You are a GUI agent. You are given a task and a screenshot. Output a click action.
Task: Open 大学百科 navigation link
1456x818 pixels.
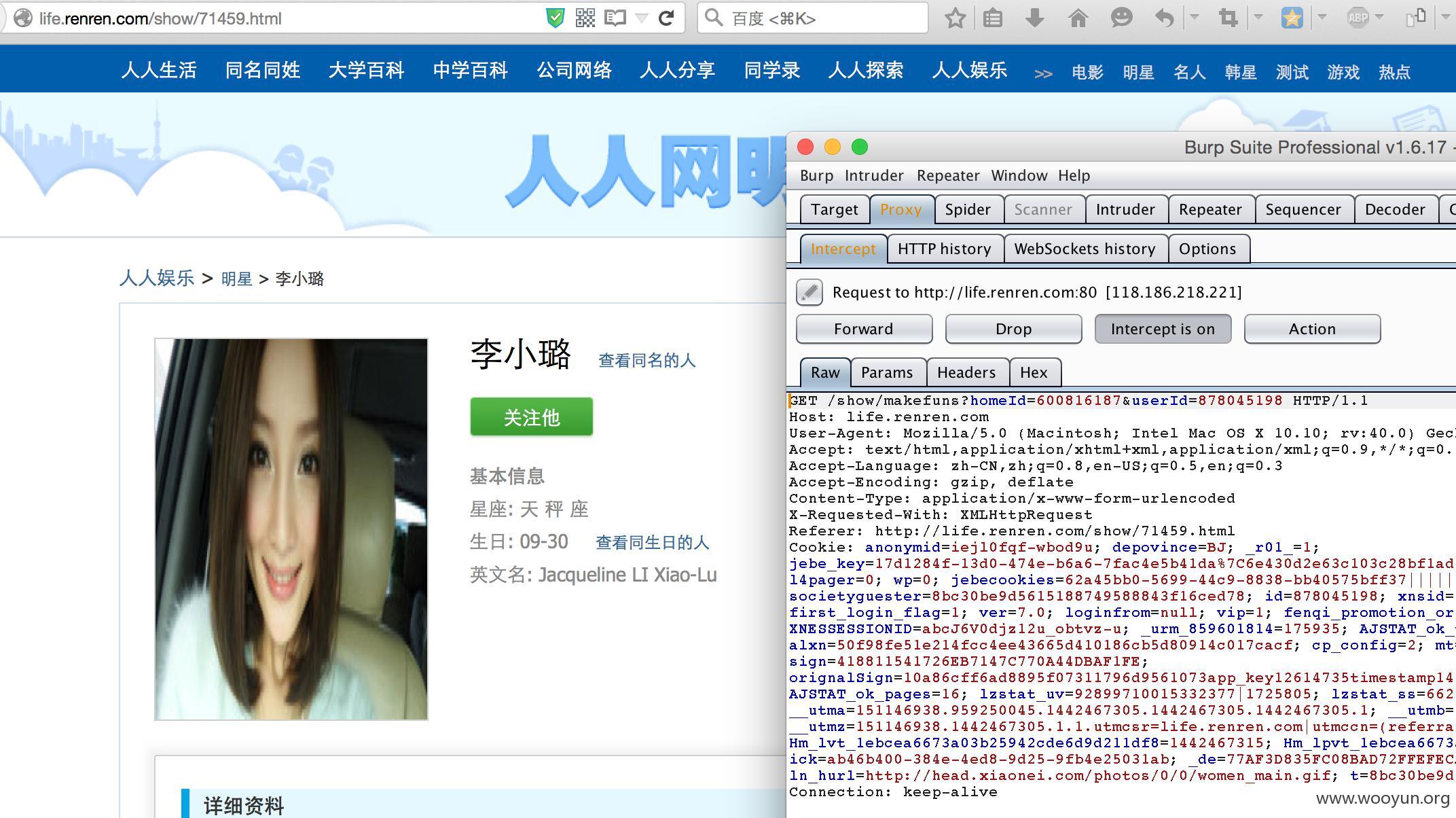pos(367,70)
